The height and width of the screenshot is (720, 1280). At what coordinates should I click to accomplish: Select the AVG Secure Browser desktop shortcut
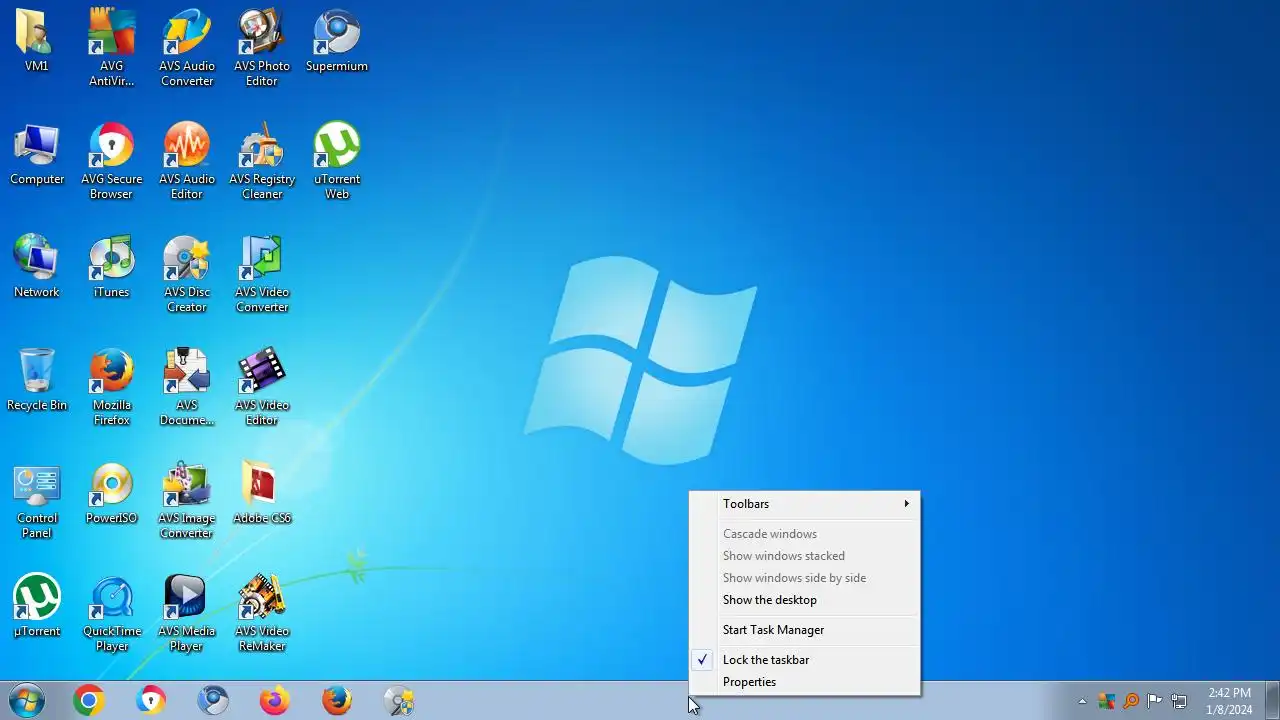click(112, 160)
